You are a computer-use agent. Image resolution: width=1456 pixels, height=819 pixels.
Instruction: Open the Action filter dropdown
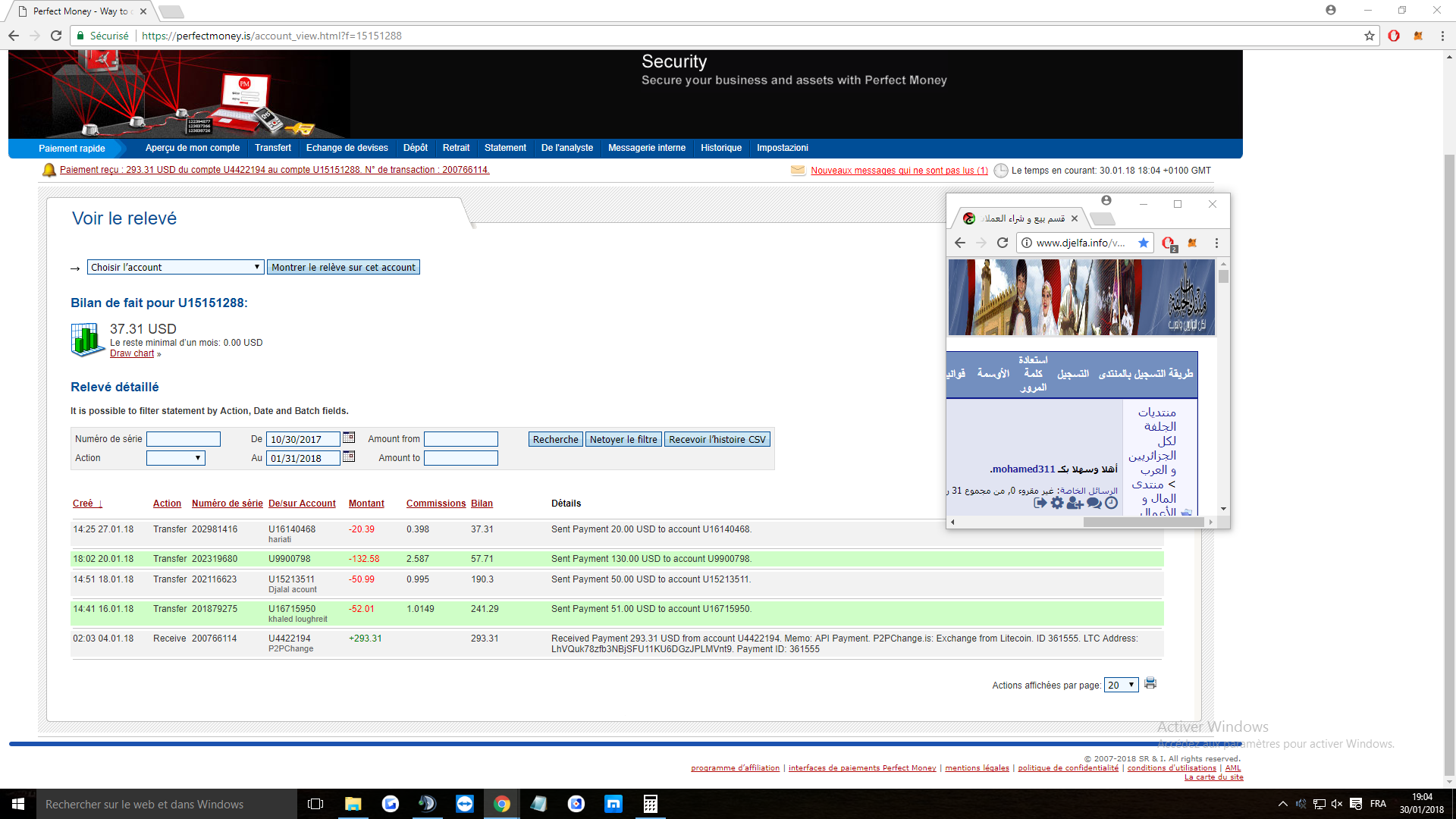(x=175, y=458)
